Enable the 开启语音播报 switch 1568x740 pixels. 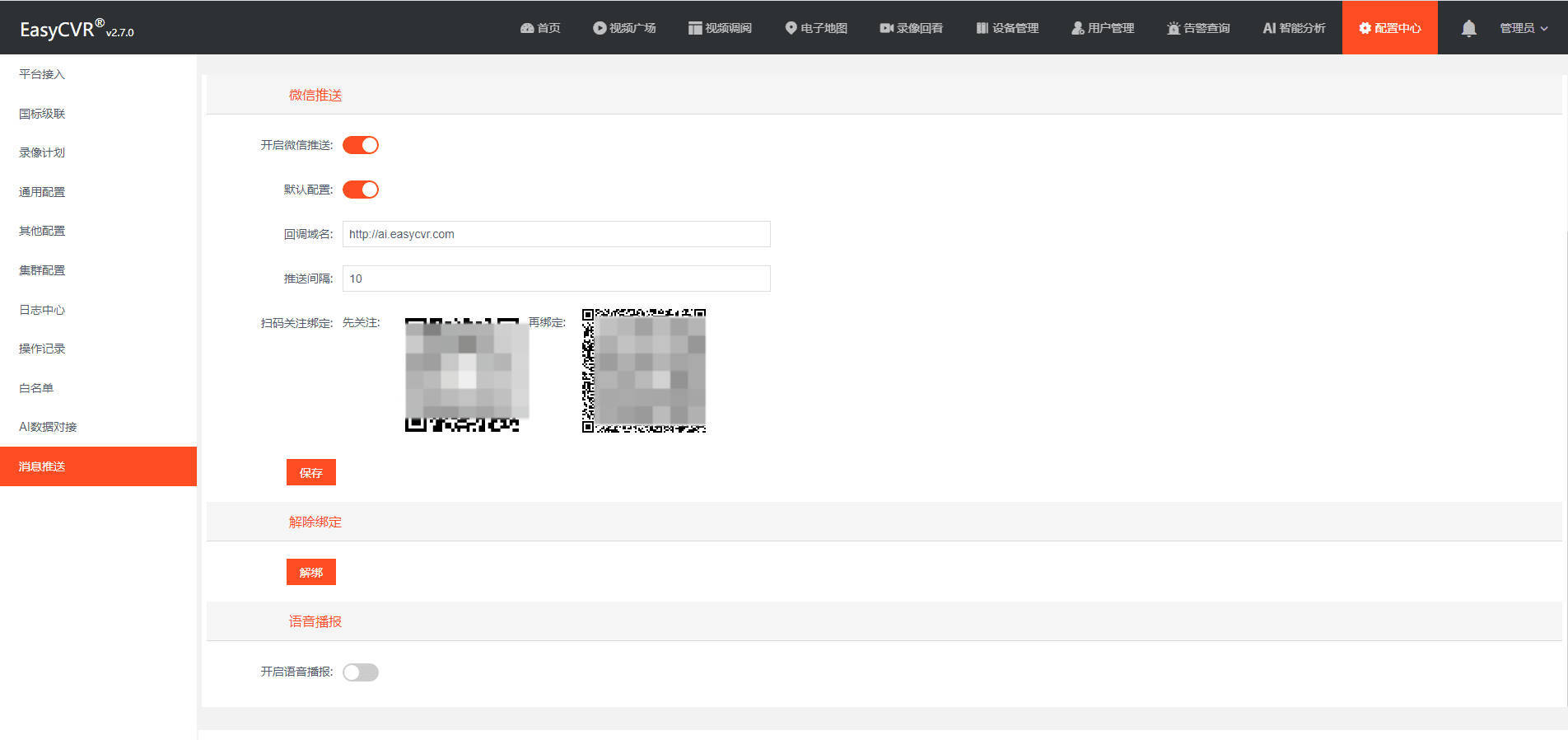(x=361, y=672)
